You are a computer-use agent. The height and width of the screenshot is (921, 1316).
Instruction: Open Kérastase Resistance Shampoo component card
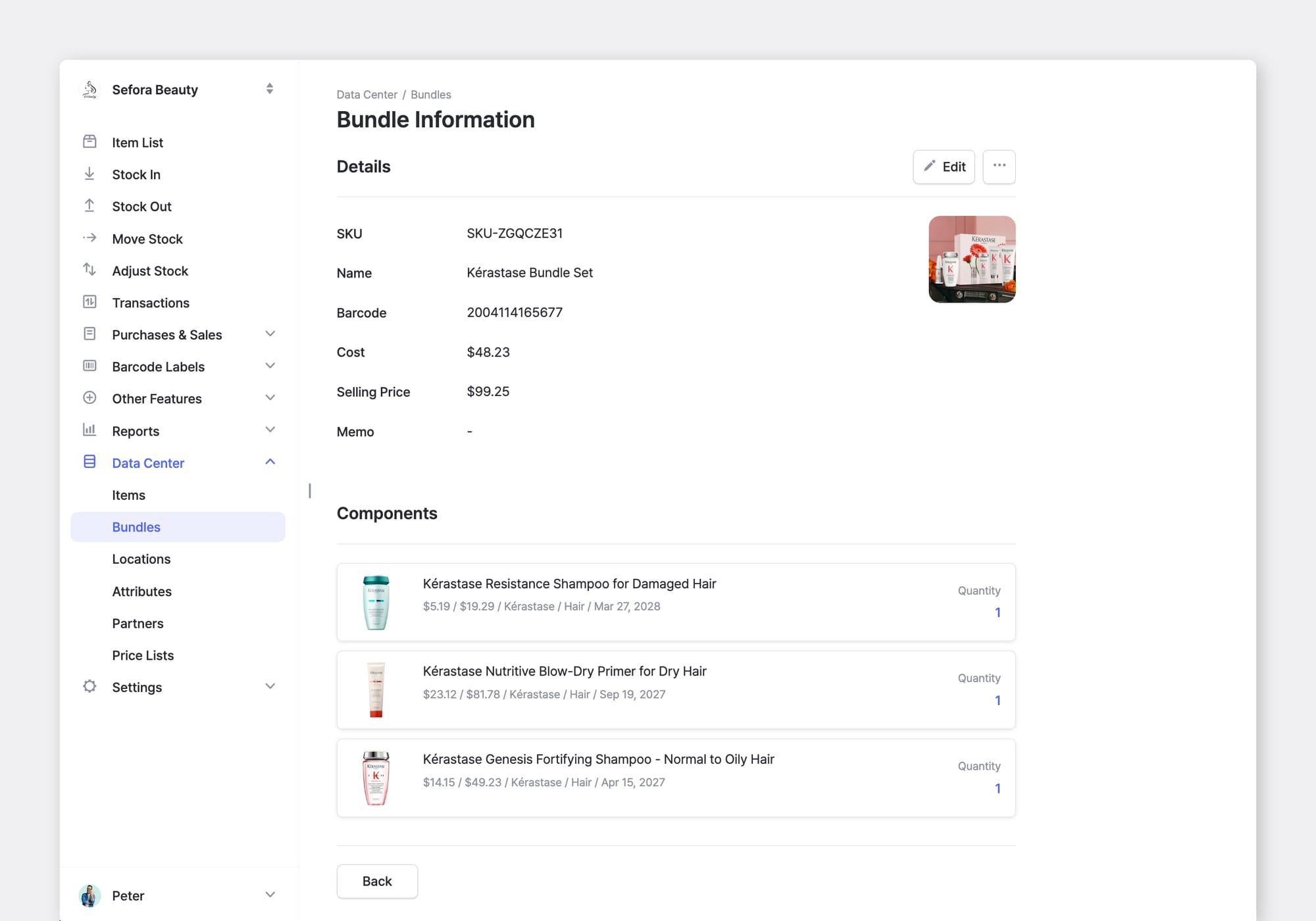(x=676, y=602)
